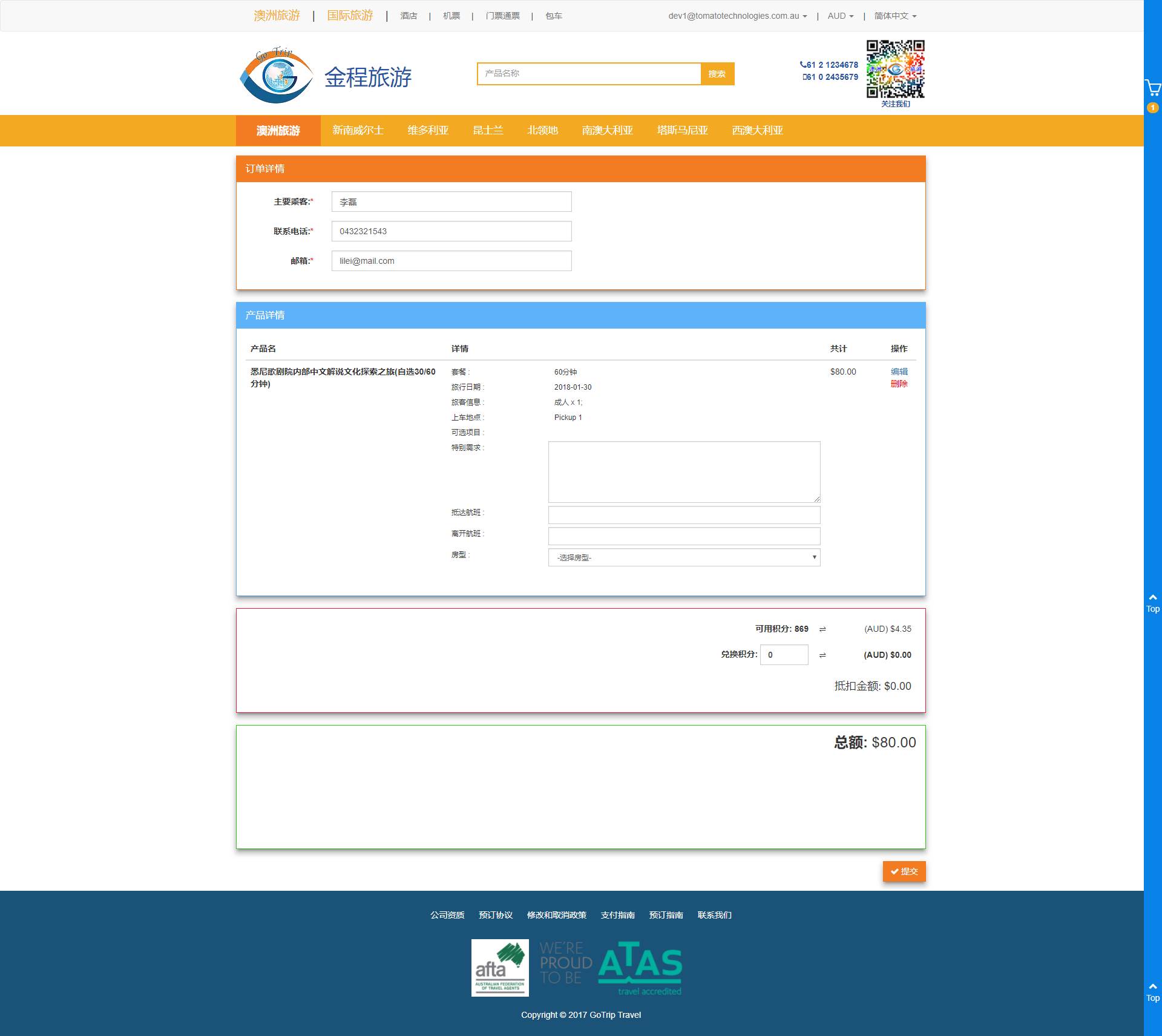The image size is (1162, 1036).
Task: Click the AFTA logo in footer
Action: pos(500,968)
